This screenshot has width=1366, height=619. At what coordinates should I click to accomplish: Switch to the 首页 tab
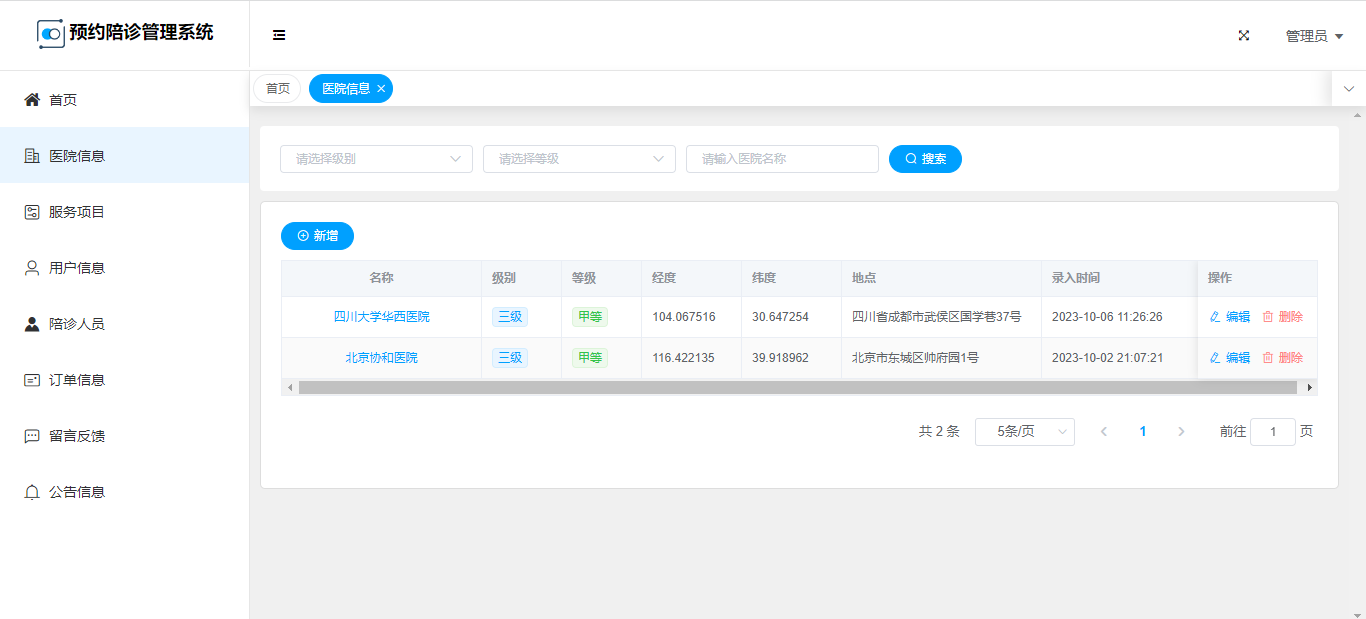pos(277,89)
